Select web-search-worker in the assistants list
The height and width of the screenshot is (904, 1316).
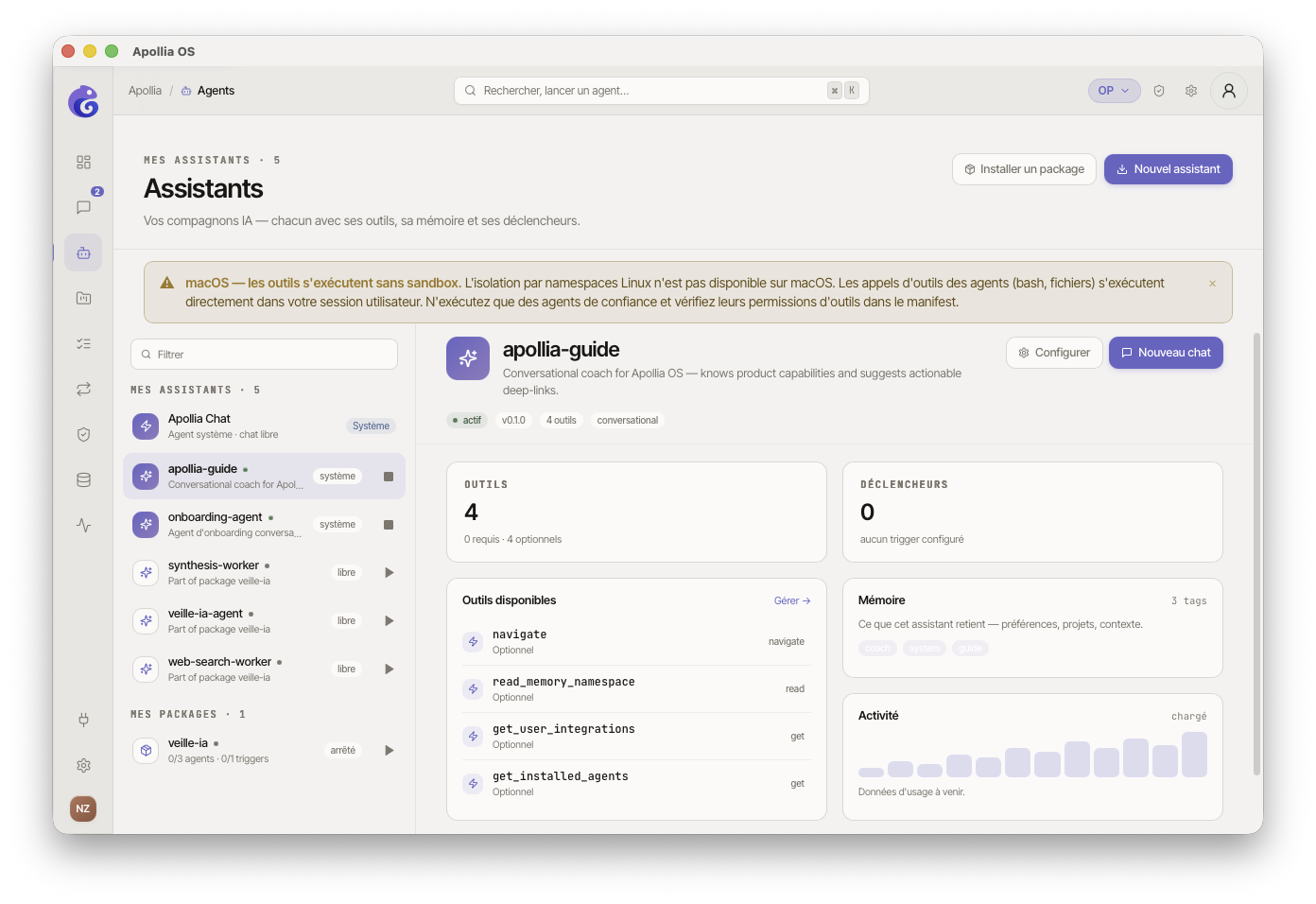tap(264, 669)
